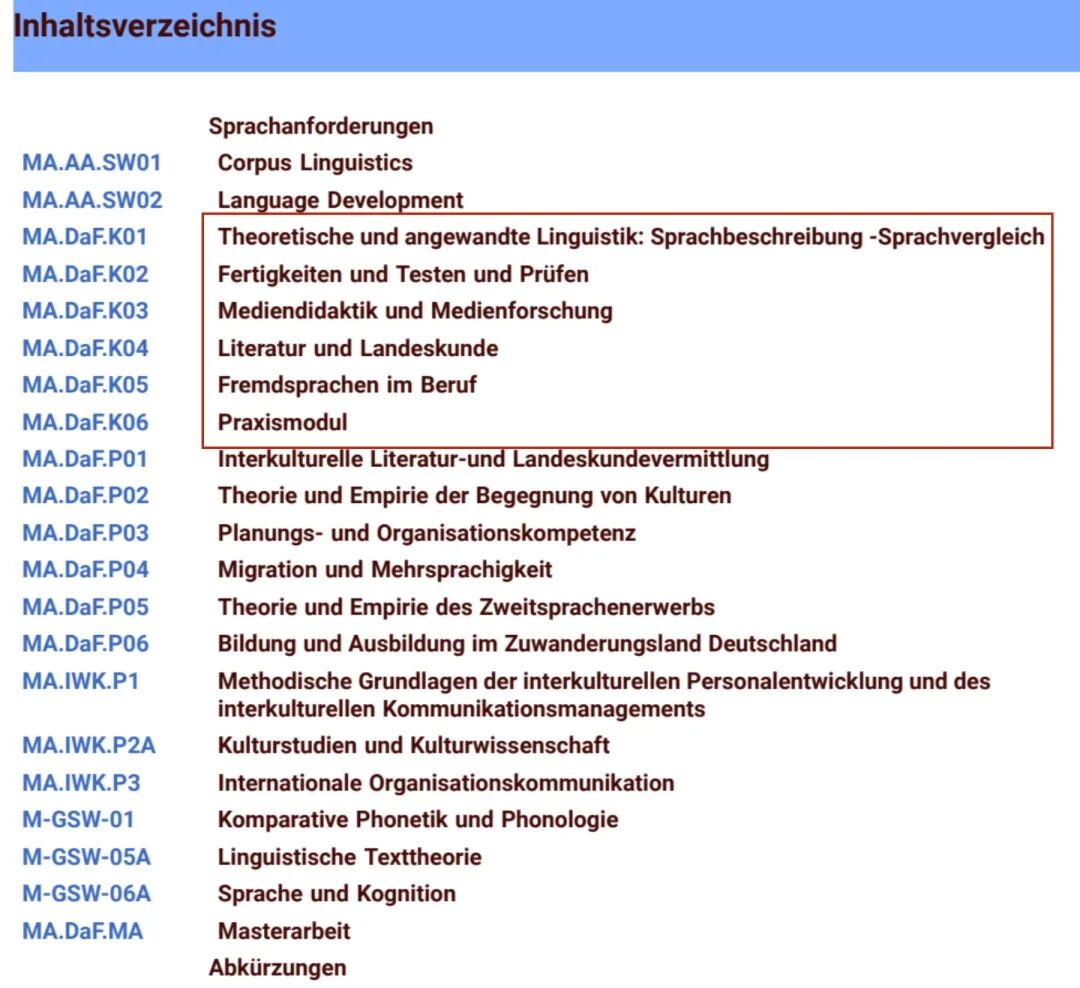Open Kulturstudien und Kulturwissenschaft entry
Viewport: 1080px width, 988px height.
point(413,746)
